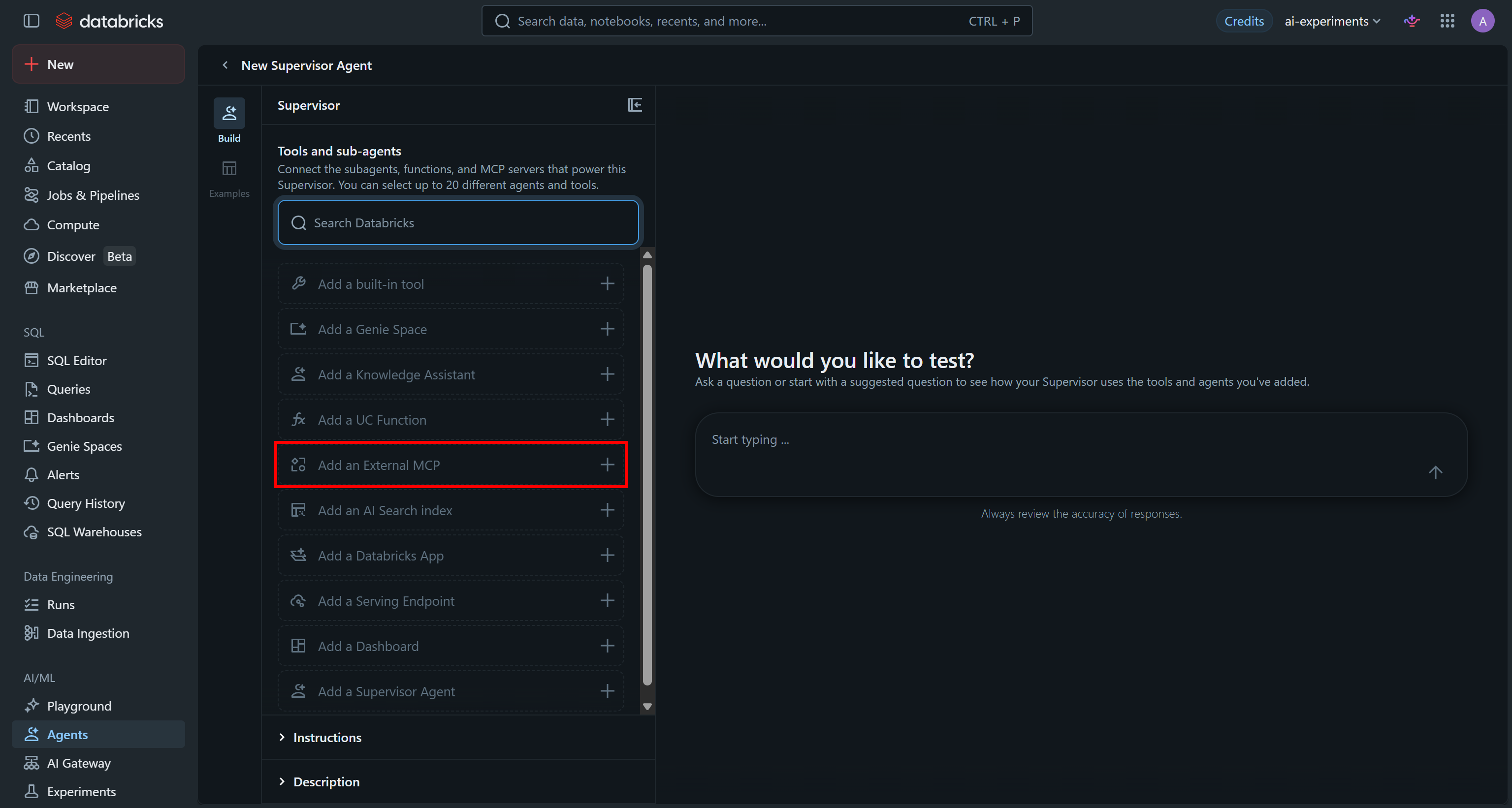Open Catalog in the sidebar
The width and height of the screenshot is (1512, 808).
pyautogui.click(x=98, y=165)
